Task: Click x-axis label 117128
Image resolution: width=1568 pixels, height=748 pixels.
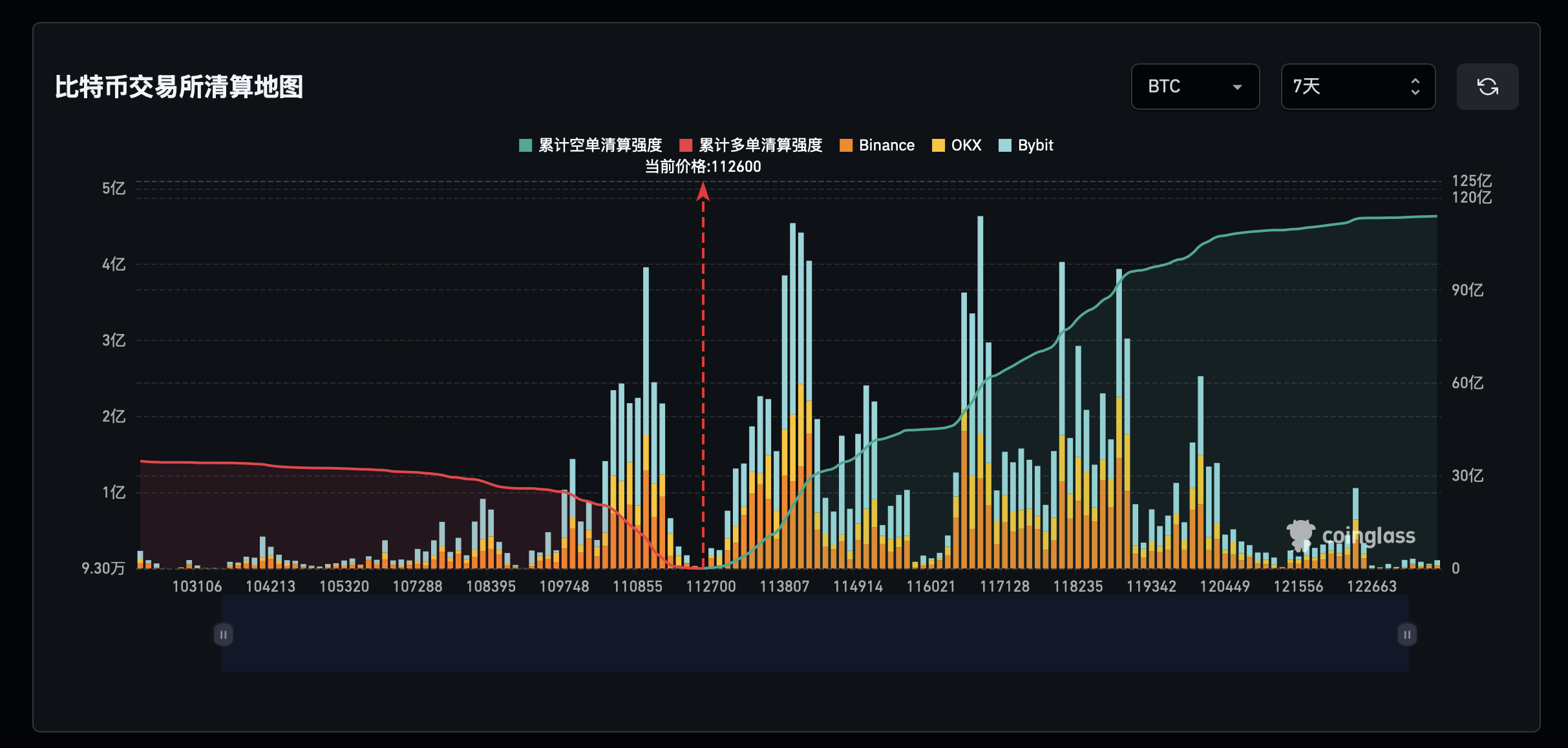Action: pyautogui.click(x=1004, y=587)
